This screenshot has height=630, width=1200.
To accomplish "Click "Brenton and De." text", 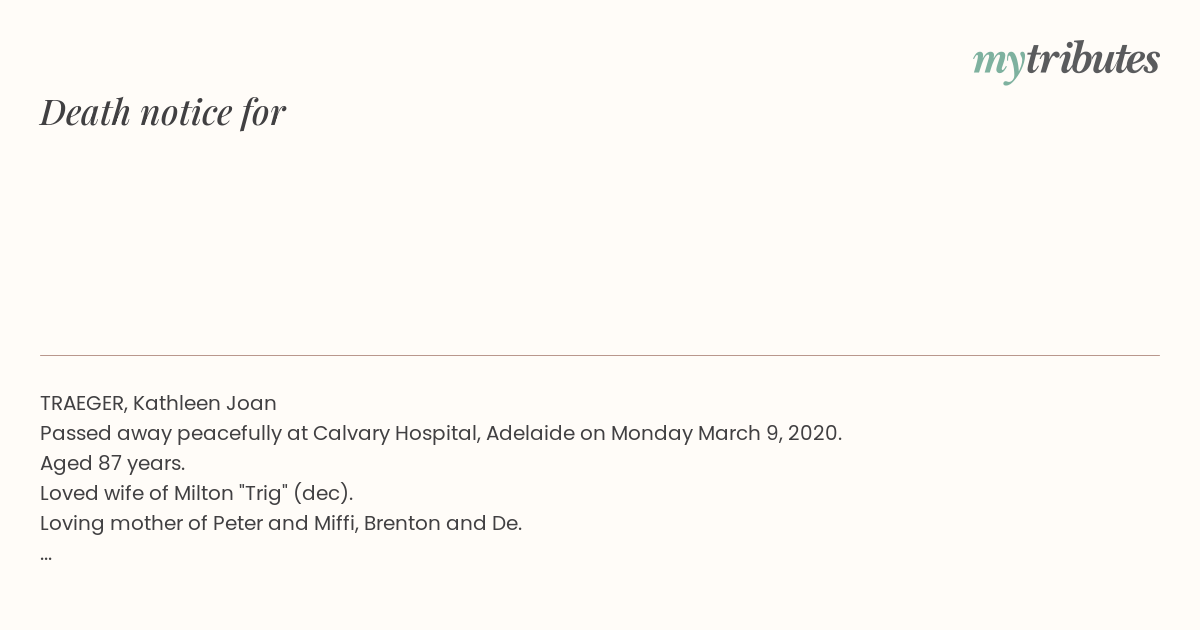I will (443, 523).
